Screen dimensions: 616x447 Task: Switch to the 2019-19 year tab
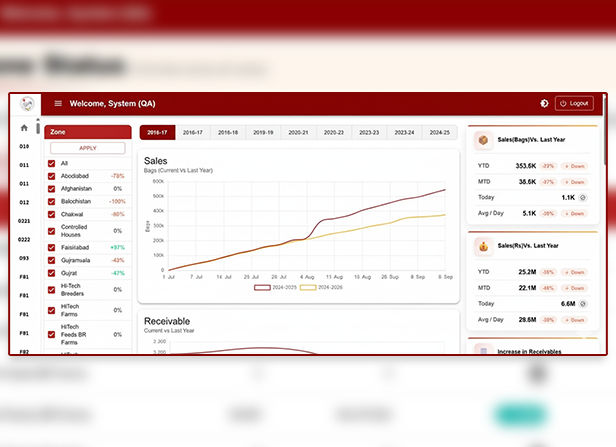pyautogui.click(x=263, y=132)
